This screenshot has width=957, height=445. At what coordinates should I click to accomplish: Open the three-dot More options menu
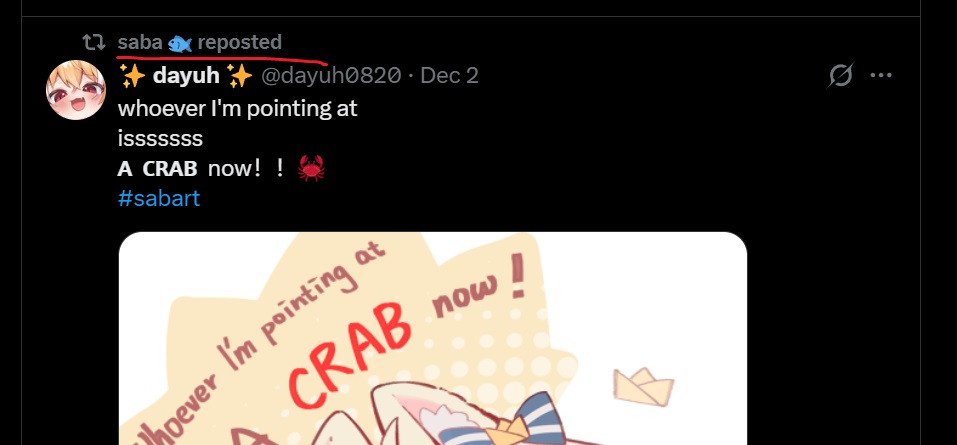881,76
